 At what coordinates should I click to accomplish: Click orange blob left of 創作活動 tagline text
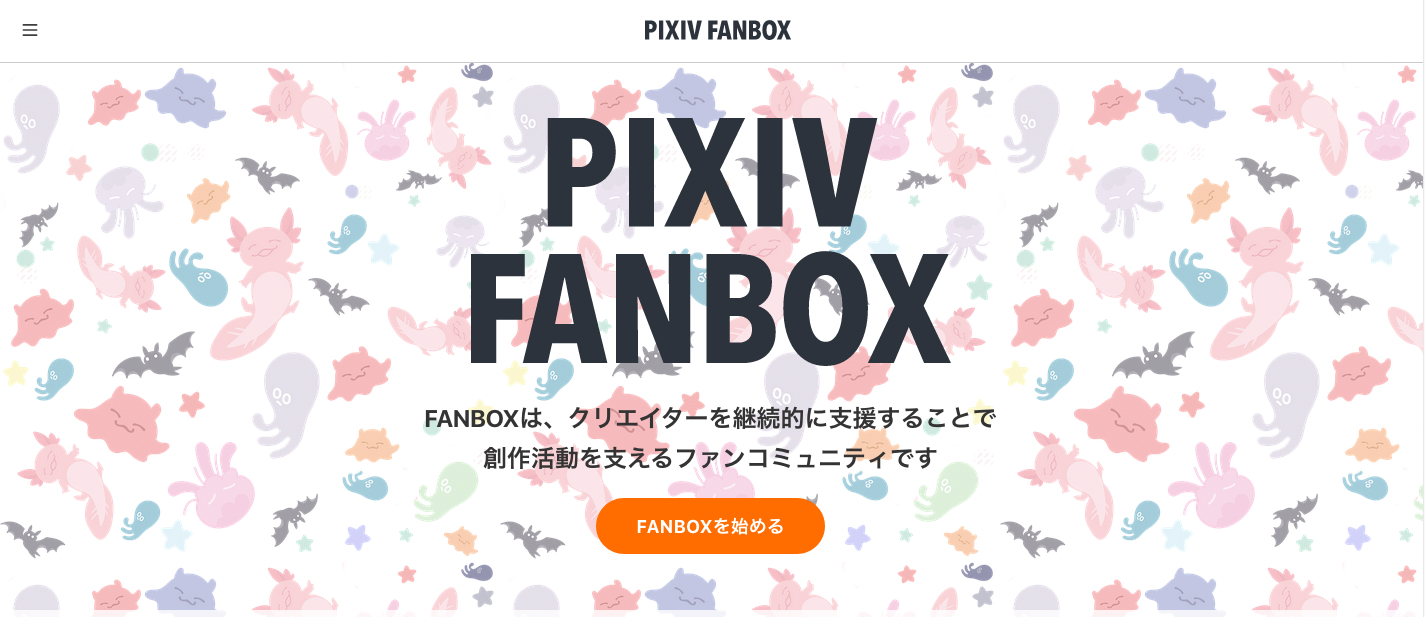pos(372,443)
